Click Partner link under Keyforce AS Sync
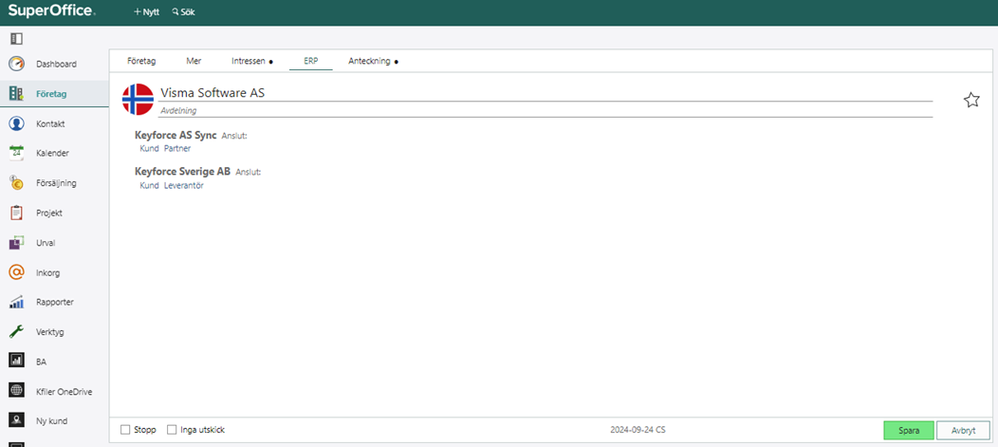The width and height of the screenshot is (998, 447). (x=178, y=148)
